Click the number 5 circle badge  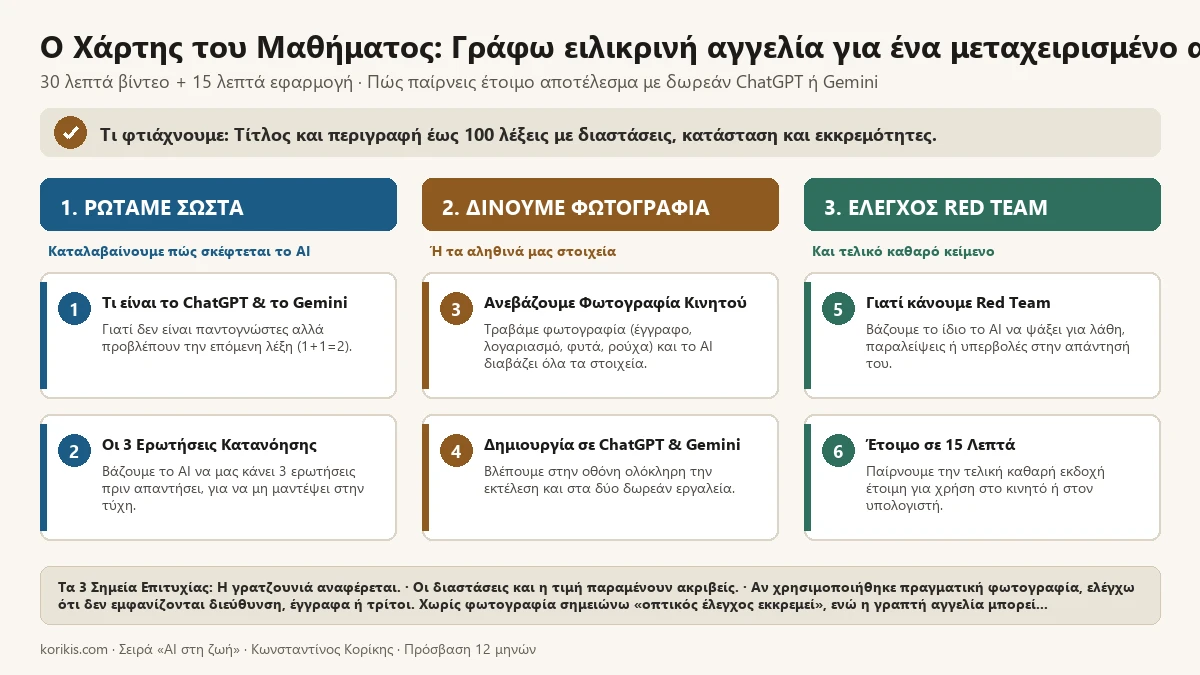click(838, 310)
